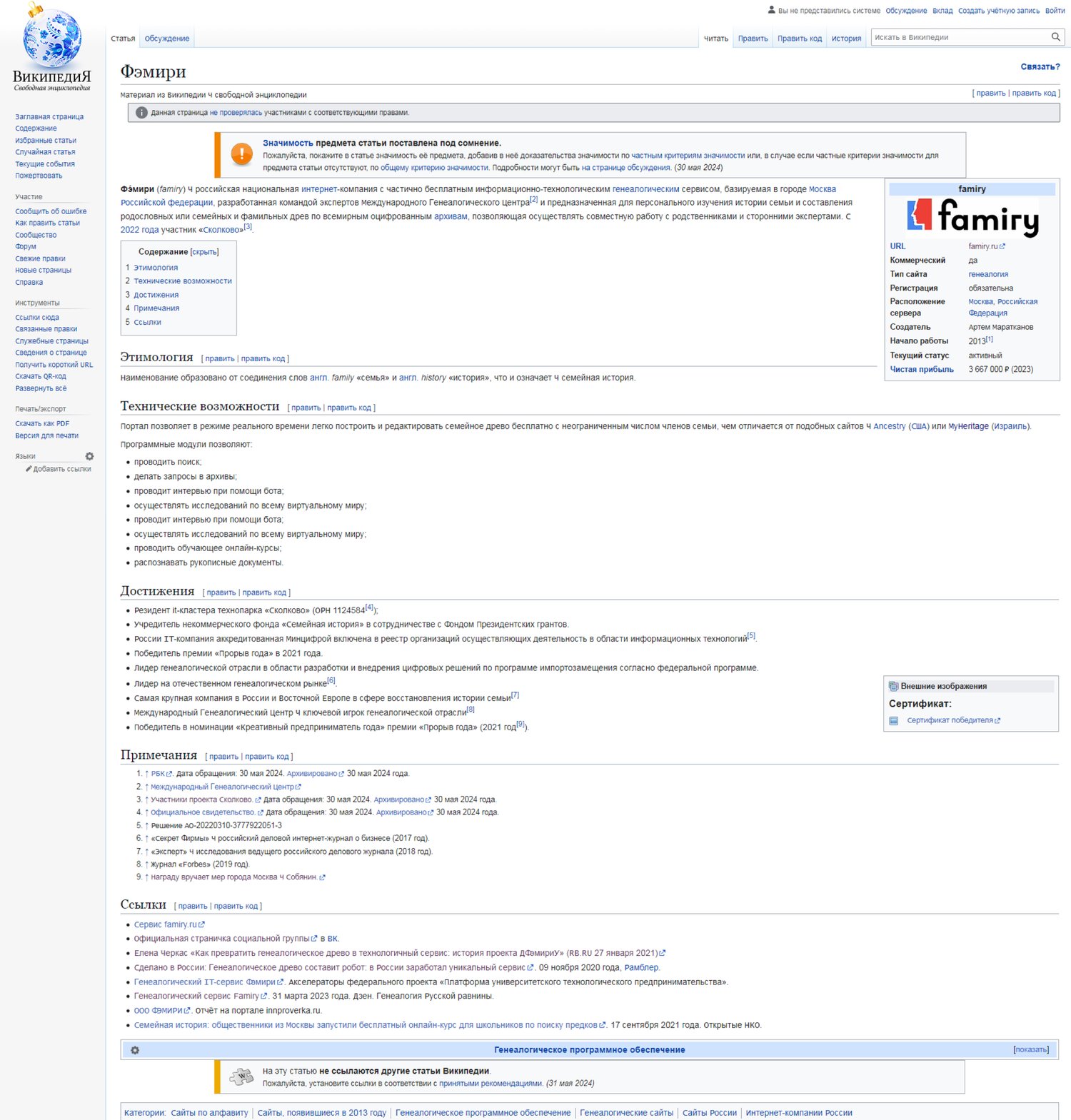Click править код beside Достижения heading
This screenshot has height=1120, width=1071.
264,592
